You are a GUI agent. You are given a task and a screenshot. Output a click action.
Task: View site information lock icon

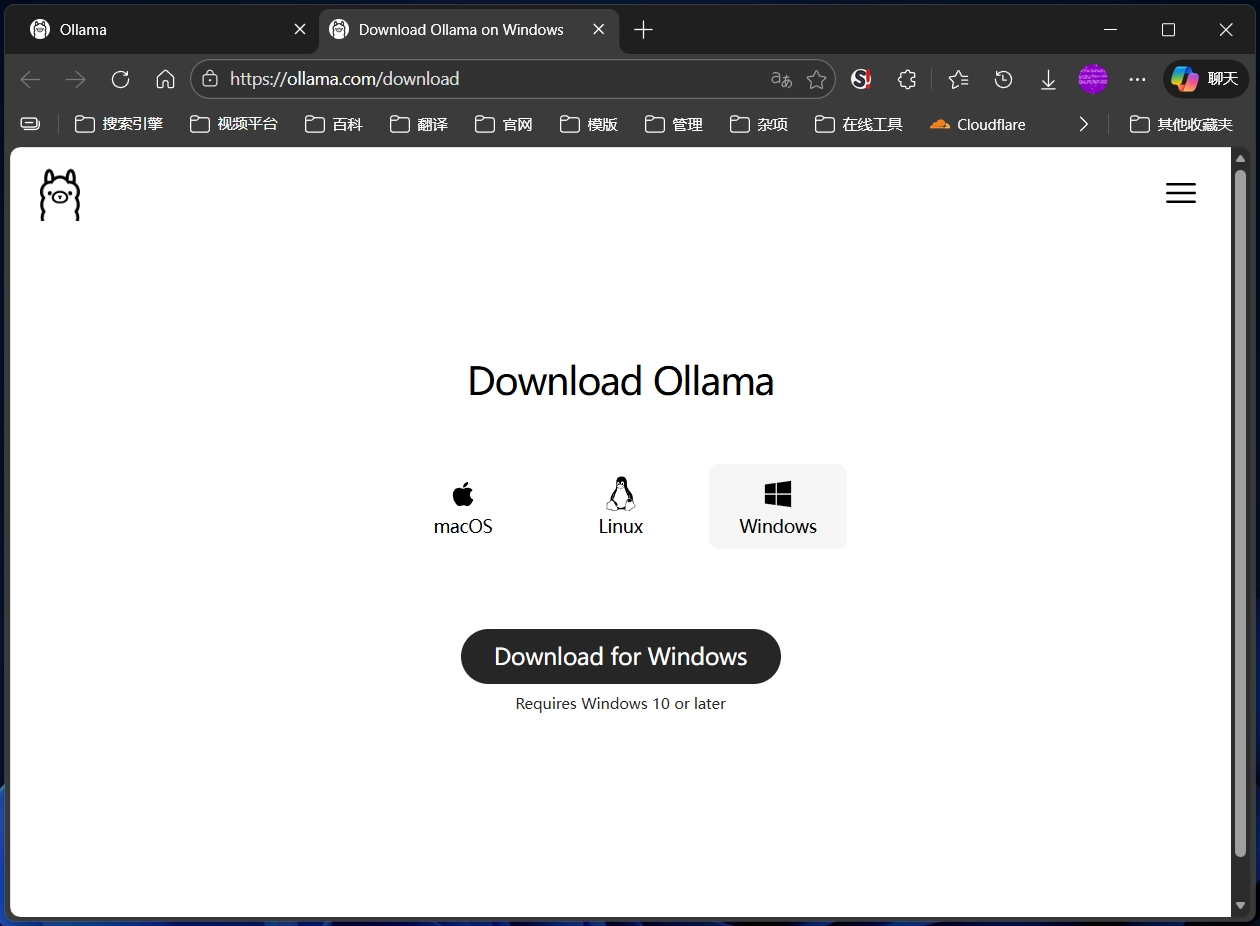click(x=208, y=79)
